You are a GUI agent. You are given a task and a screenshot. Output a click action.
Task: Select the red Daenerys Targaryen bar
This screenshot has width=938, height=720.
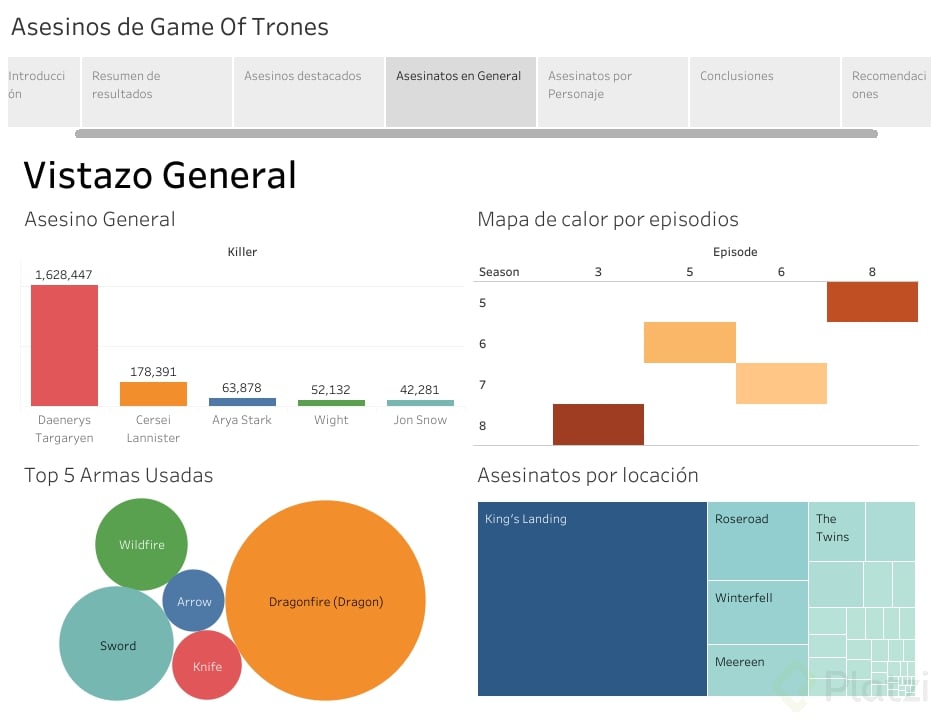(64, 345)
